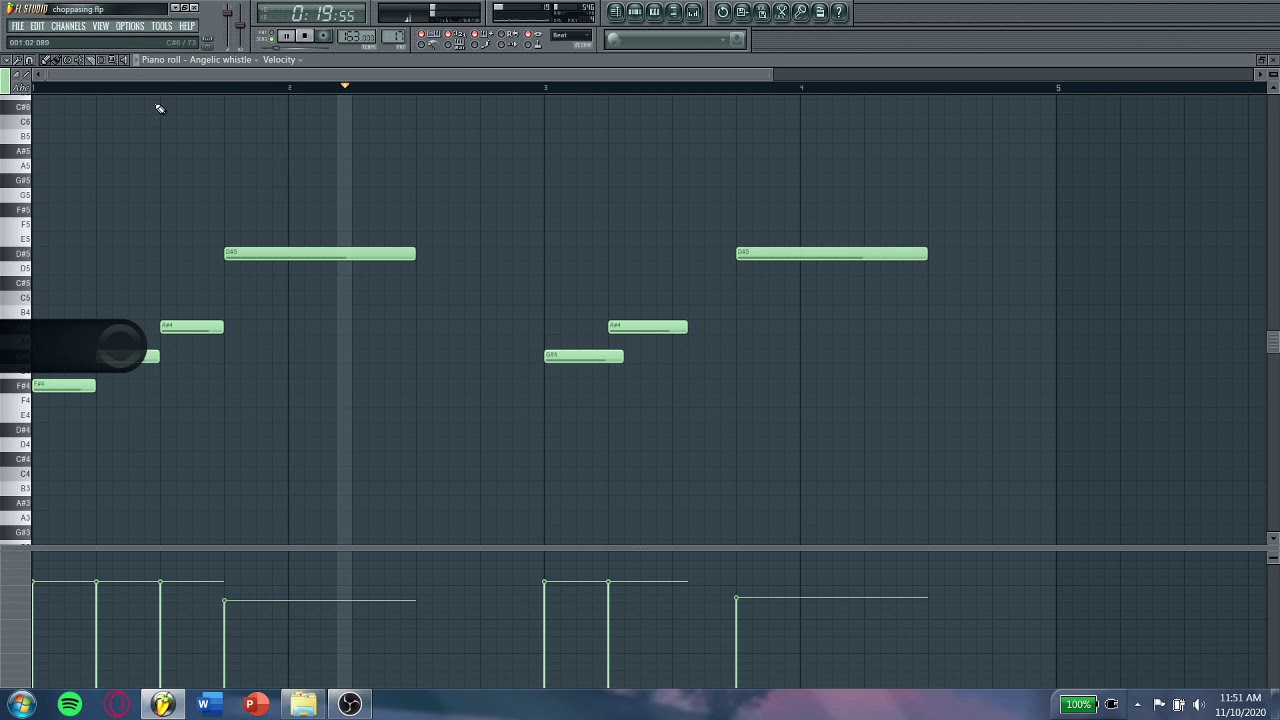1280x720 pixels.
Task: Open the Step Sequencer view button
Action: [x=635, y=12]
